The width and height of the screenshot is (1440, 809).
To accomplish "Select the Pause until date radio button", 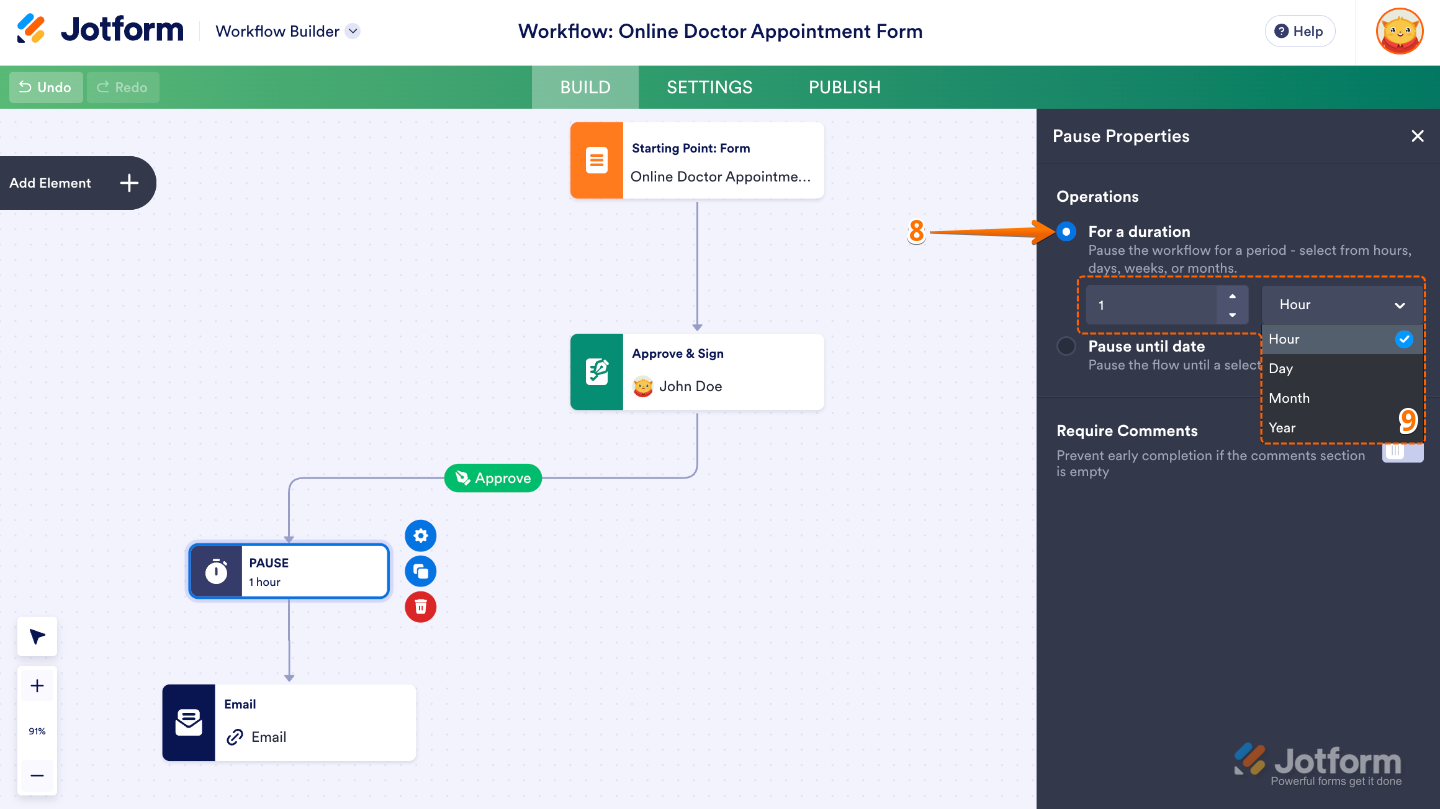I will 1066,346.
